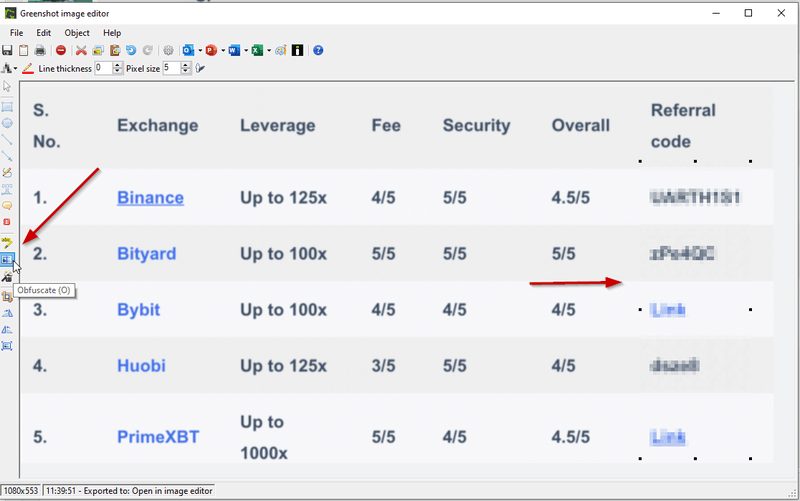Select the Highlight tool
The image size is (800, 501).
[x=7, y=242]
